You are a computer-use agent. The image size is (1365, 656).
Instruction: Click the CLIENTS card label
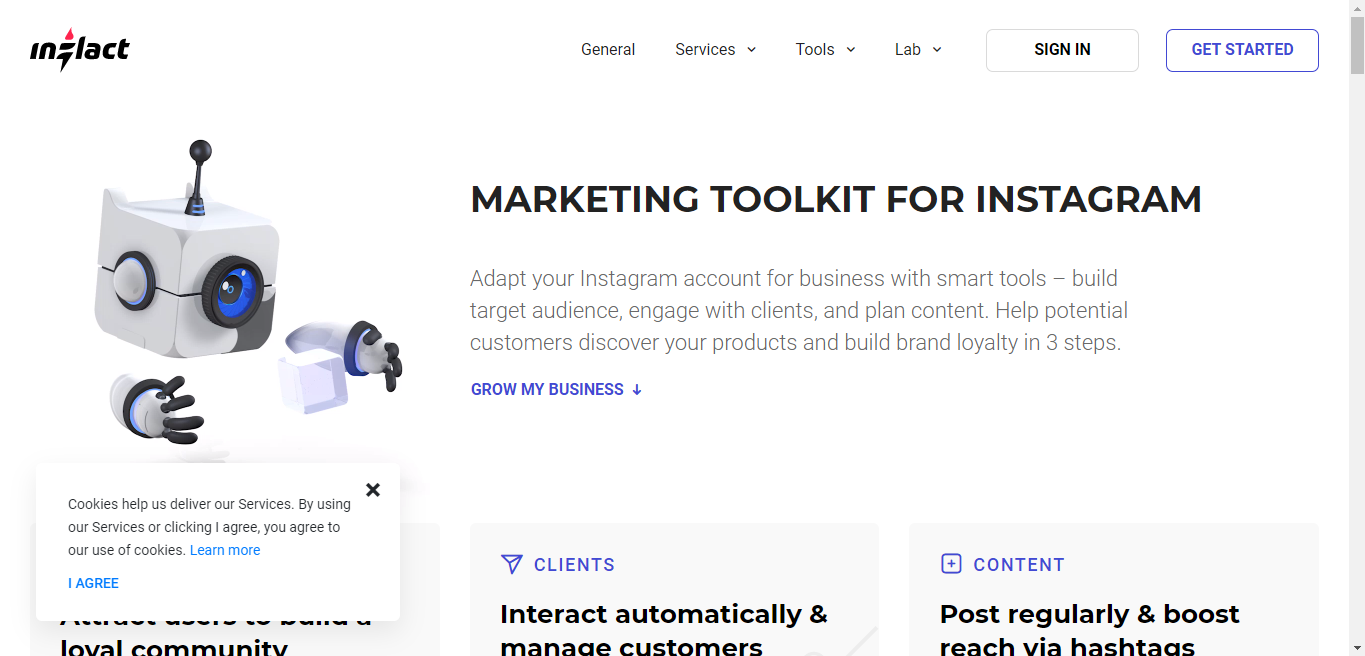(574, 565)
